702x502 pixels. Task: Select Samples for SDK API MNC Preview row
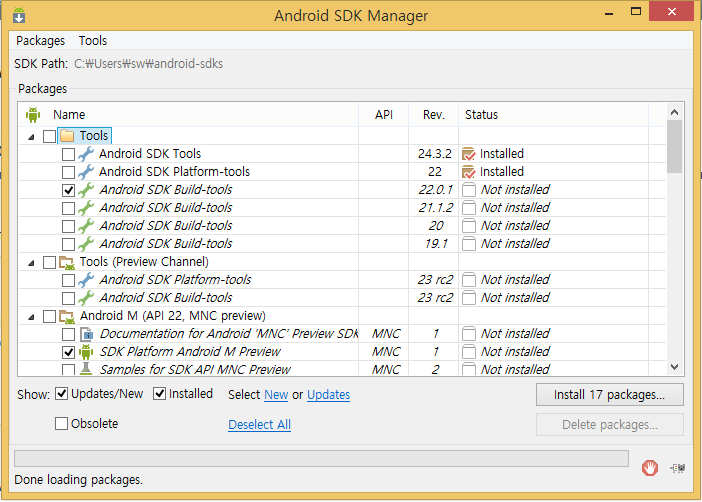tap(342, 369)
